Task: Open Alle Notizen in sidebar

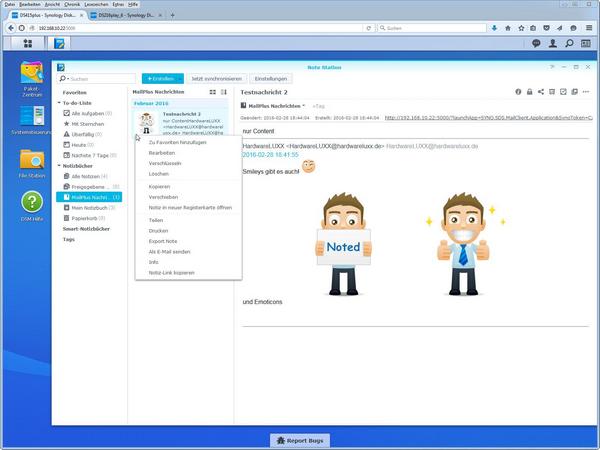Action: point(86,176)
